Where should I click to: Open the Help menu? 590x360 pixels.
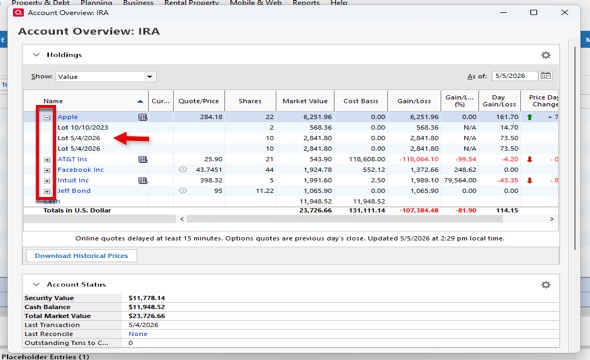coord(339,3)
